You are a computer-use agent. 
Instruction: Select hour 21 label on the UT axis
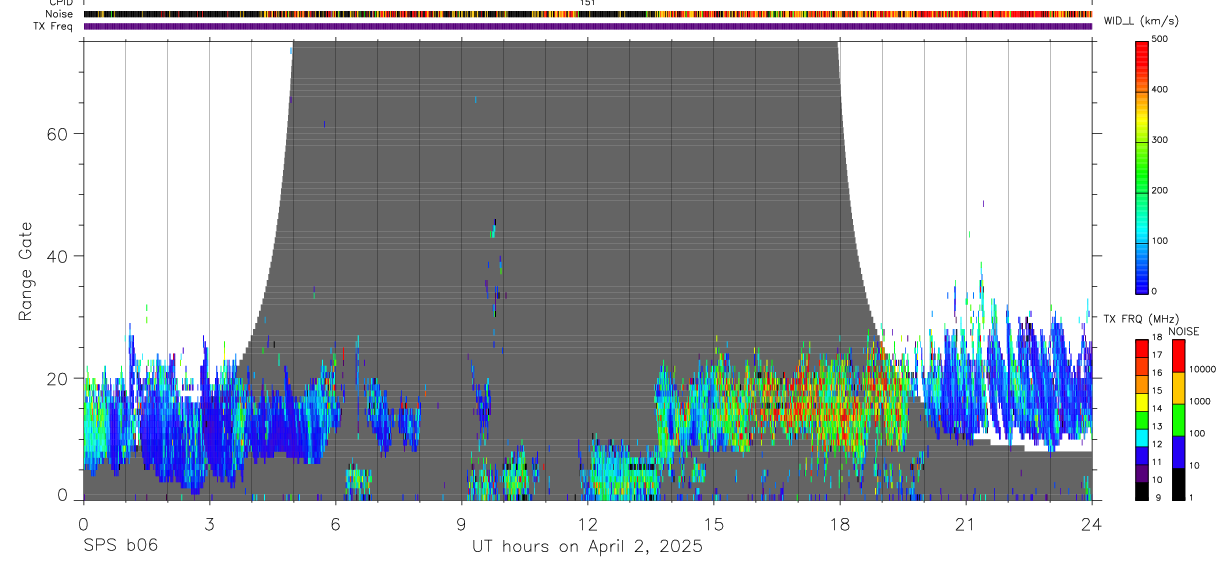(x=966, y=523)
